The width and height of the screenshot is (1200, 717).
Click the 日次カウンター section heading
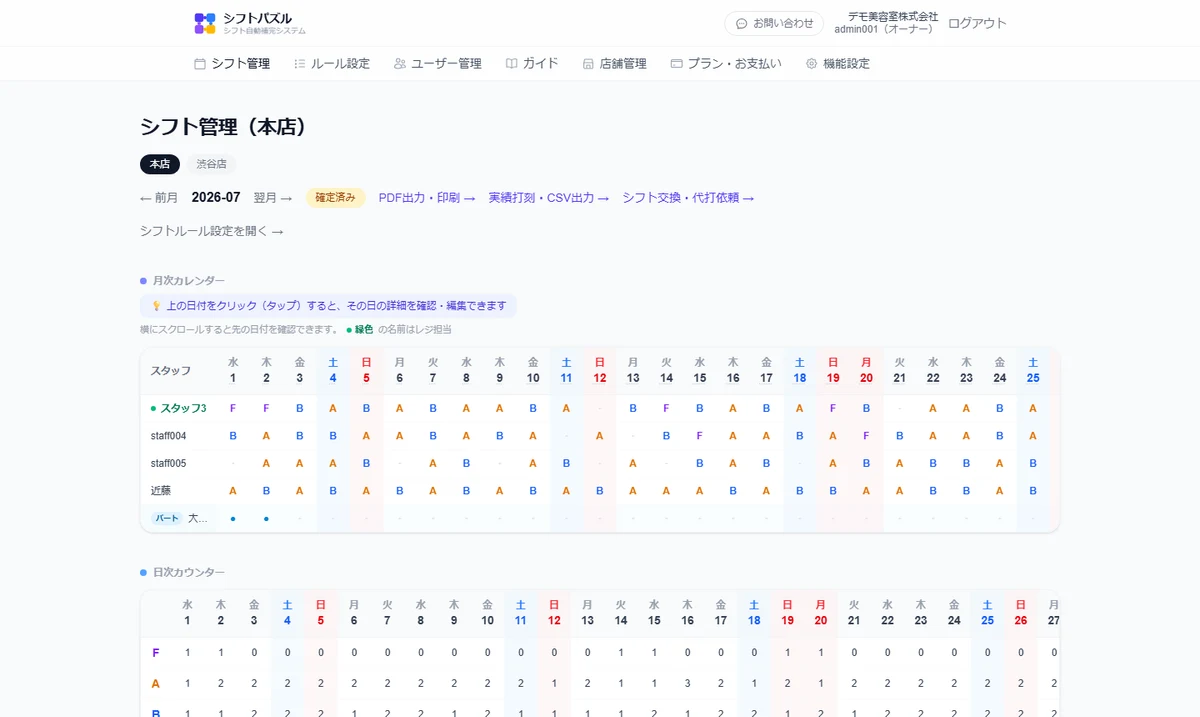189,572
